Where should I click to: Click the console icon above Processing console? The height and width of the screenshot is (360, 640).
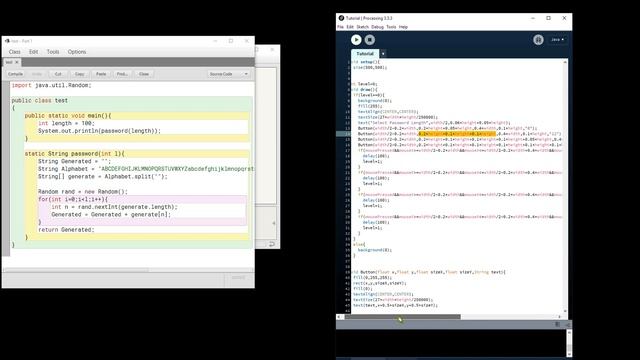click(x=558, y=324)
